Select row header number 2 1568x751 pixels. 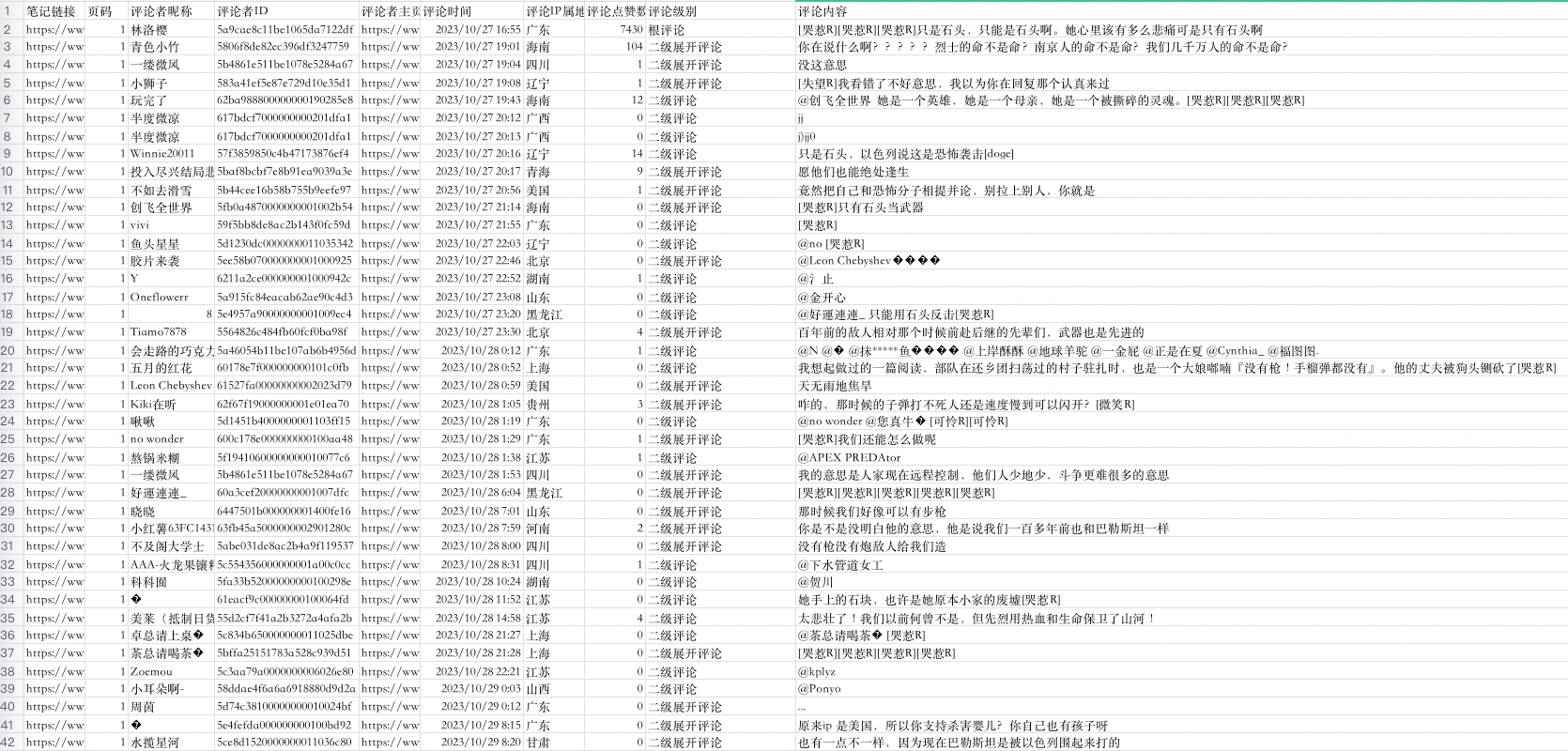pos(11,29)
